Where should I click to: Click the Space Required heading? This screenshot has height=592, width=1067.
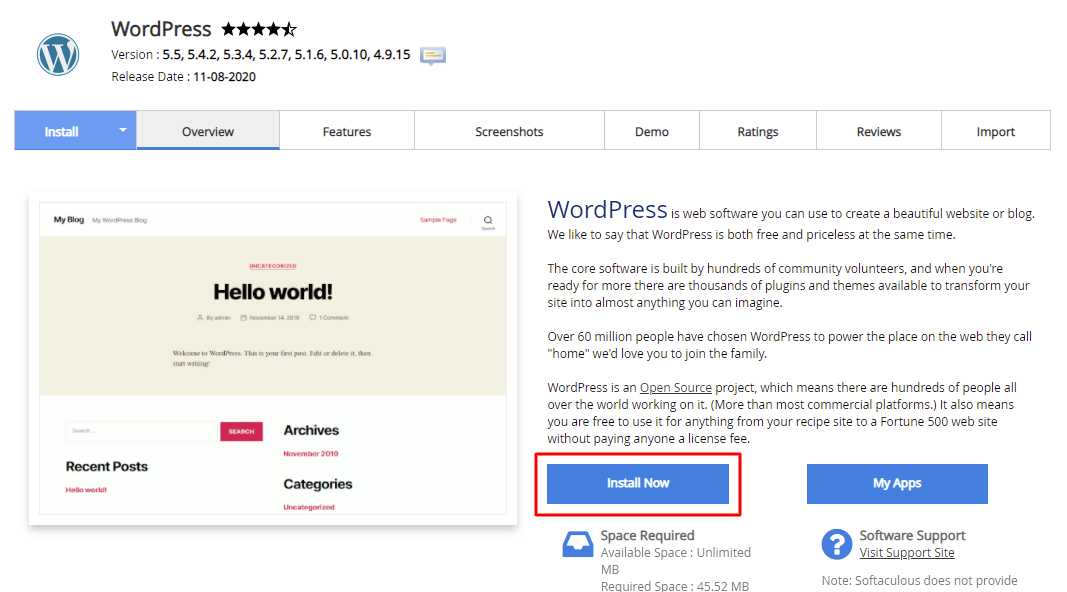click(x=647, y=536)
